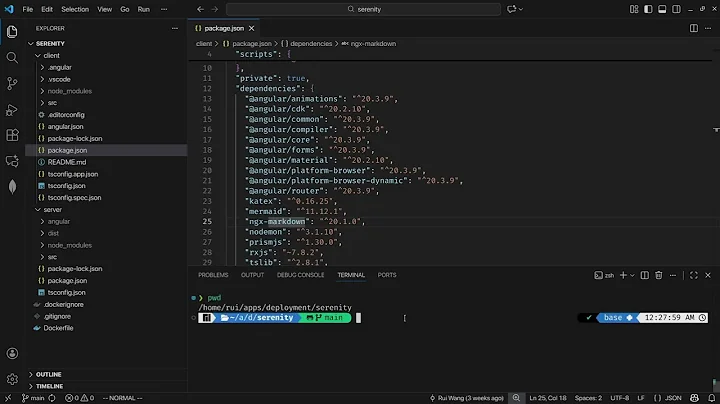
Task: Open remote window indicator in status bar
Action: [8, 398]
